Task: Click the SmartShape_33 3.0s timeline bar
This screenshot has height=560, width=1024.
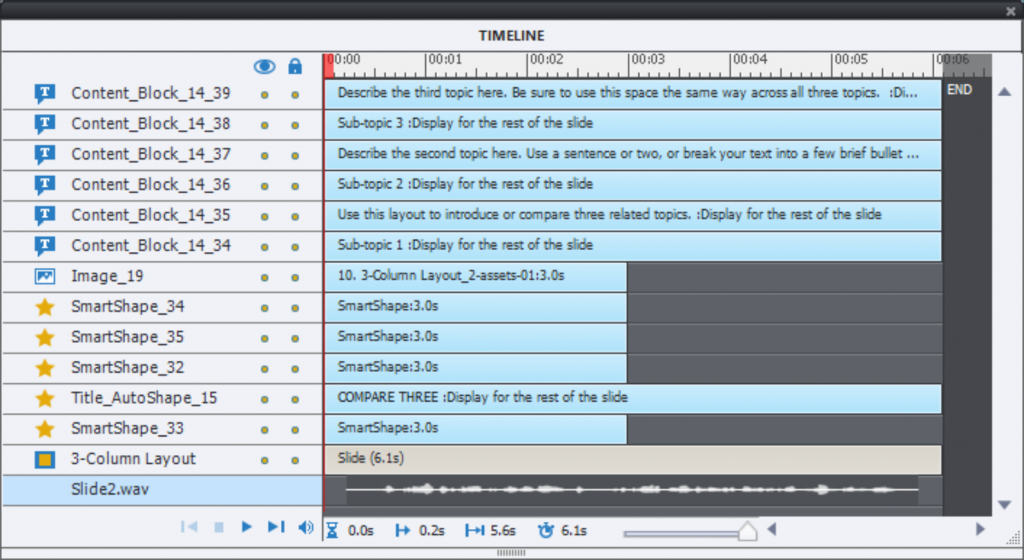Action: coord(475,429)
